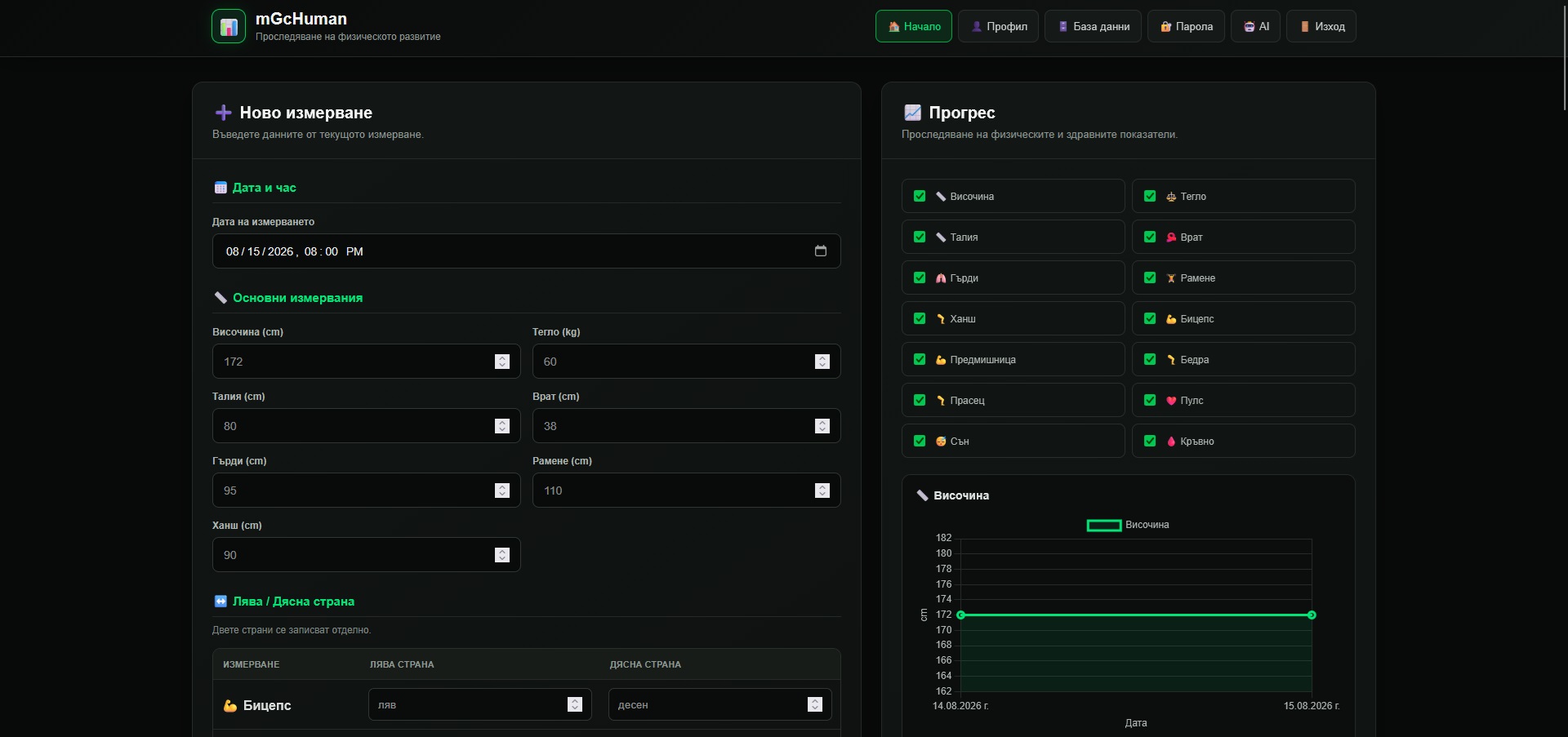This screenshot has height=737, width=1568.
Task: Uncheck the Тегло chart checkbox
Action: click(x=1150, y=196)
